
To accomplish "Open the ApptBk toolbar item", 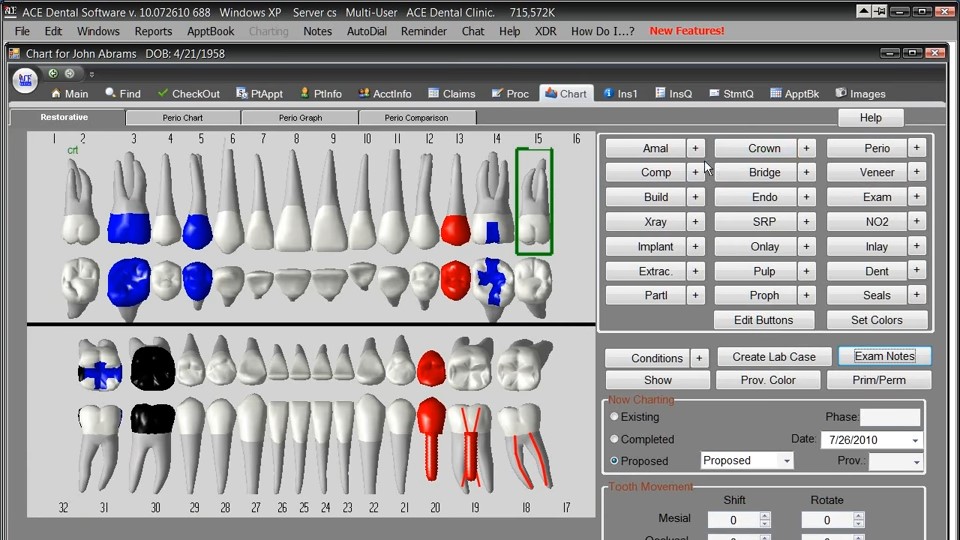I will [x=794, y=94].
